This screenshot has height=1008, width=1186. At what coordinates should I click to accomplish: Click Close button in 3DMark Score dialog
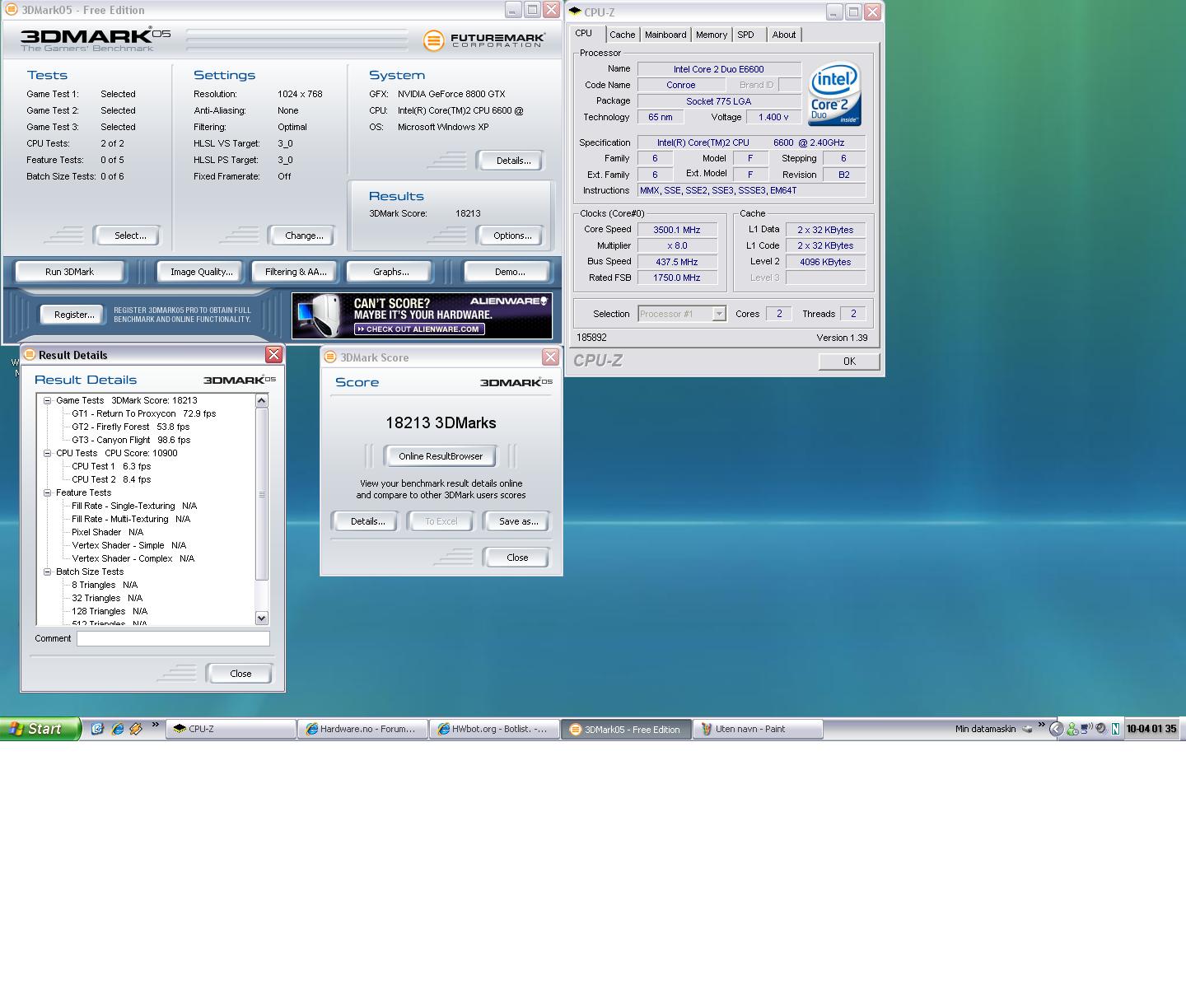click(x=517, y=558)
